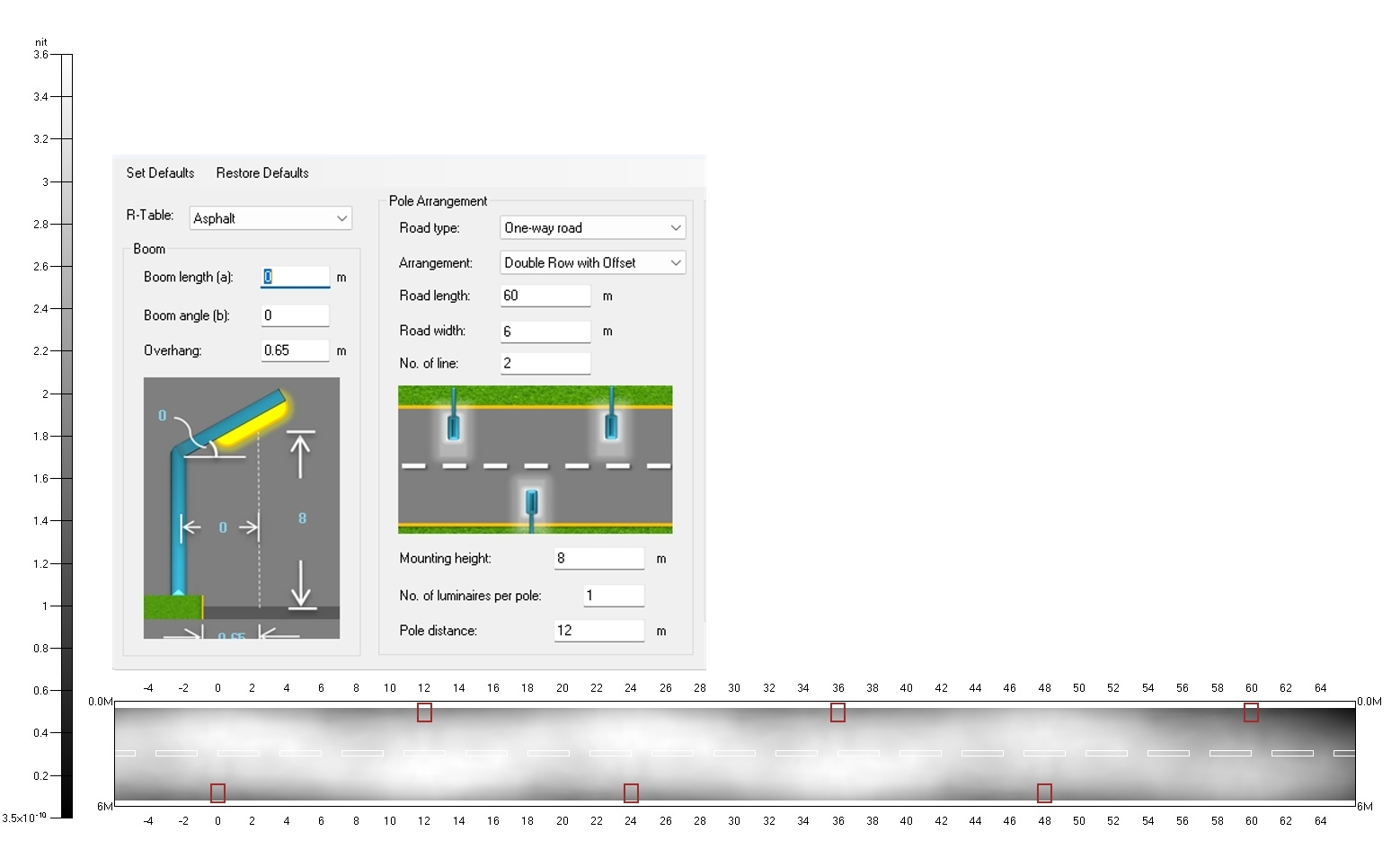Select the pole marker at 24 m
This screenshot has height=858, width=1400.
point(631,793)
